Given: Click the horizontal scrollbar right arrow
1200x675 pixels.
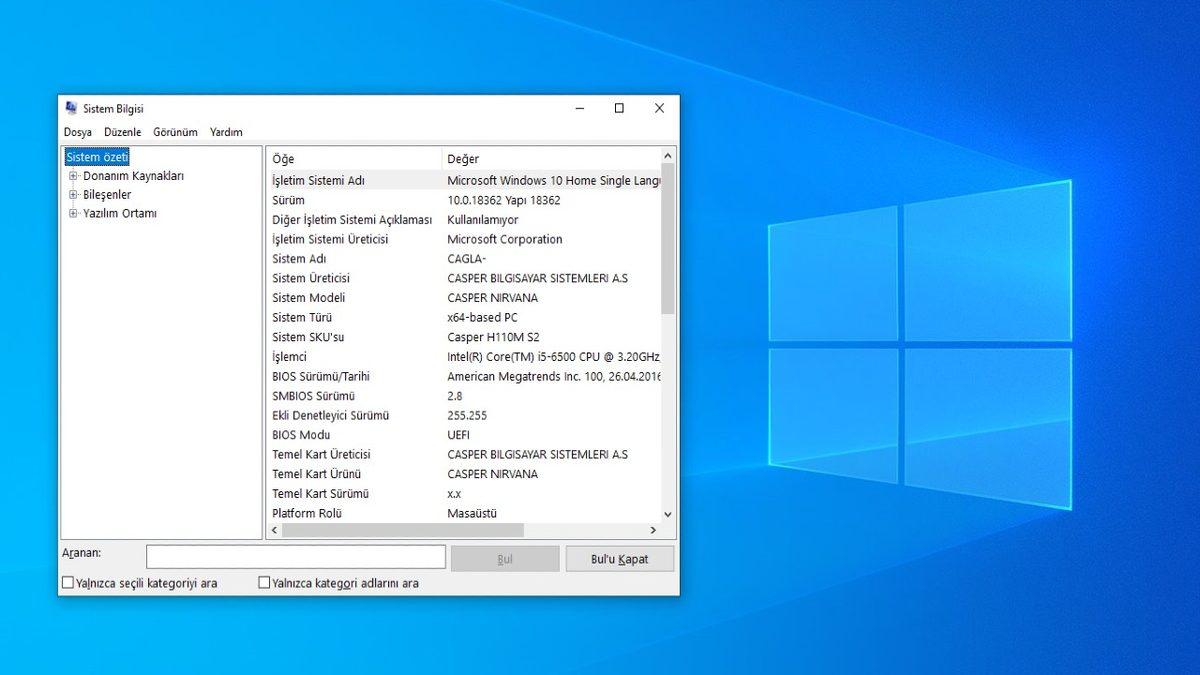Looking at the screenshot, I should tap(654, 530).
